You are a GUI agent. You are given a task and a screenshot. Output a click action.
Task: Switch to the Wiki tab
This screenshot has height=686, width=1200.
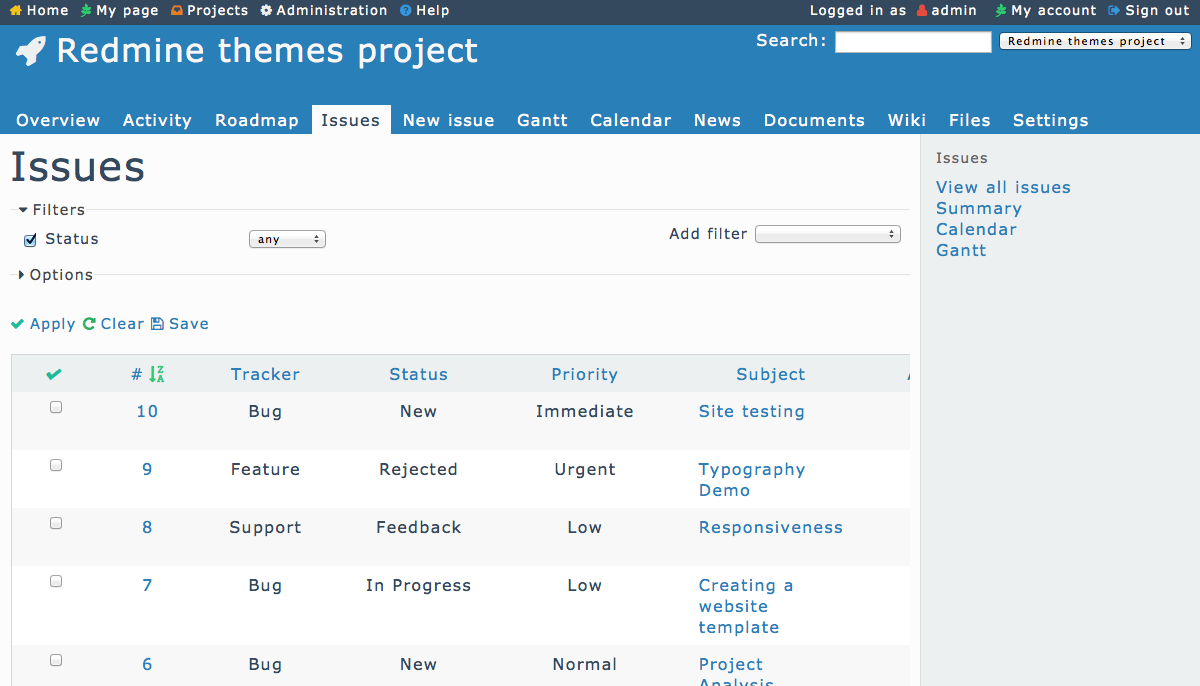(907, 120)
